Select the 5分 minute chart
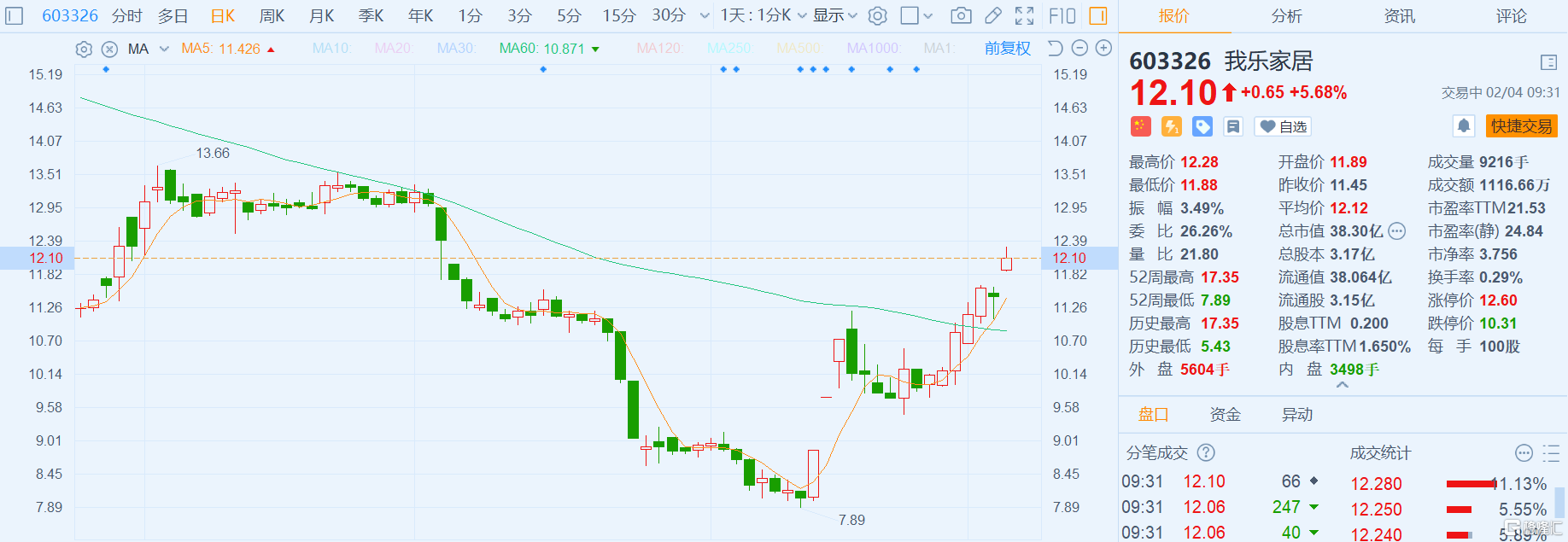1568x542 pixels. click(x=570, y=15)
